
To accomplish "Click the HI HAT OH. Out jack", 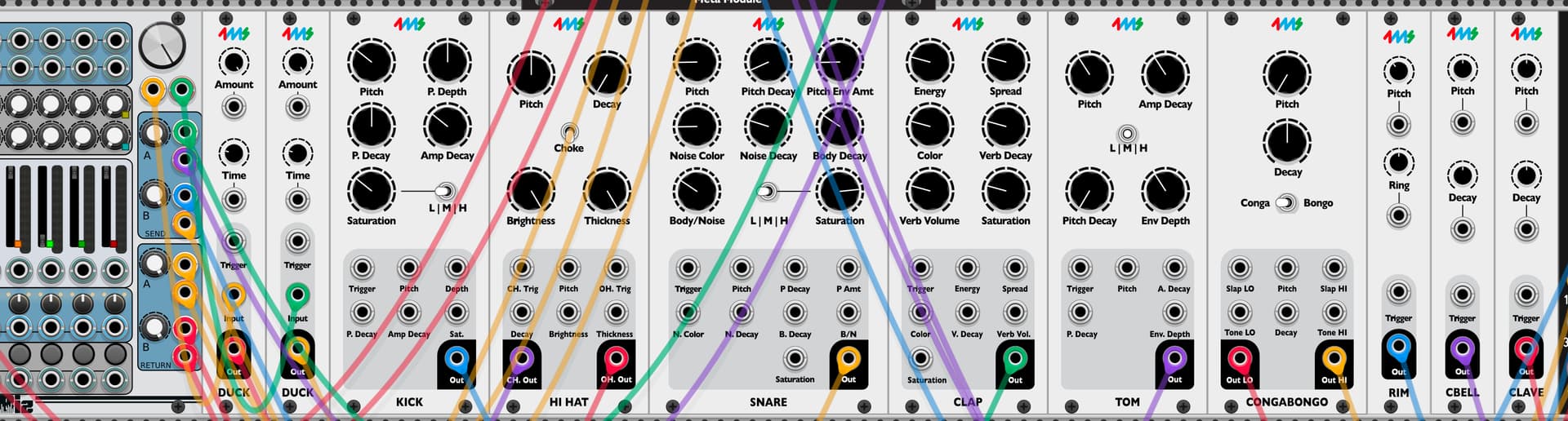I will pyautogui.click(x=617, y=359).
